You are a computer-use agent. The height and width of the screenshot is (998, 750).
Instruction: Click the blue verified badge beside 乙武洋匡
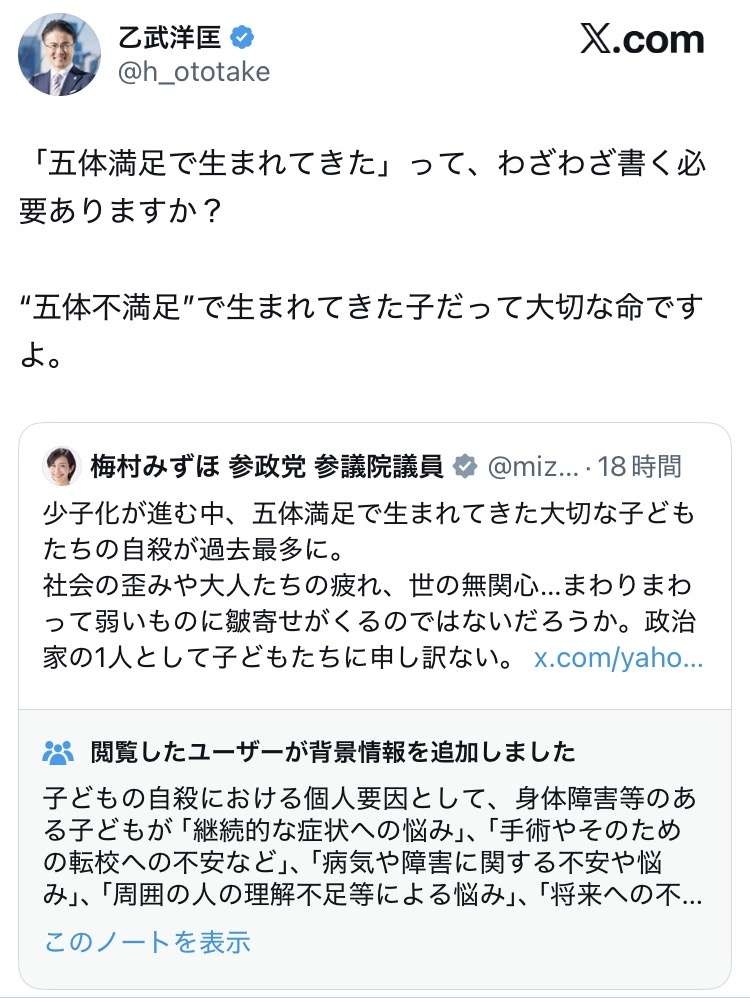(x=242, y=38)
